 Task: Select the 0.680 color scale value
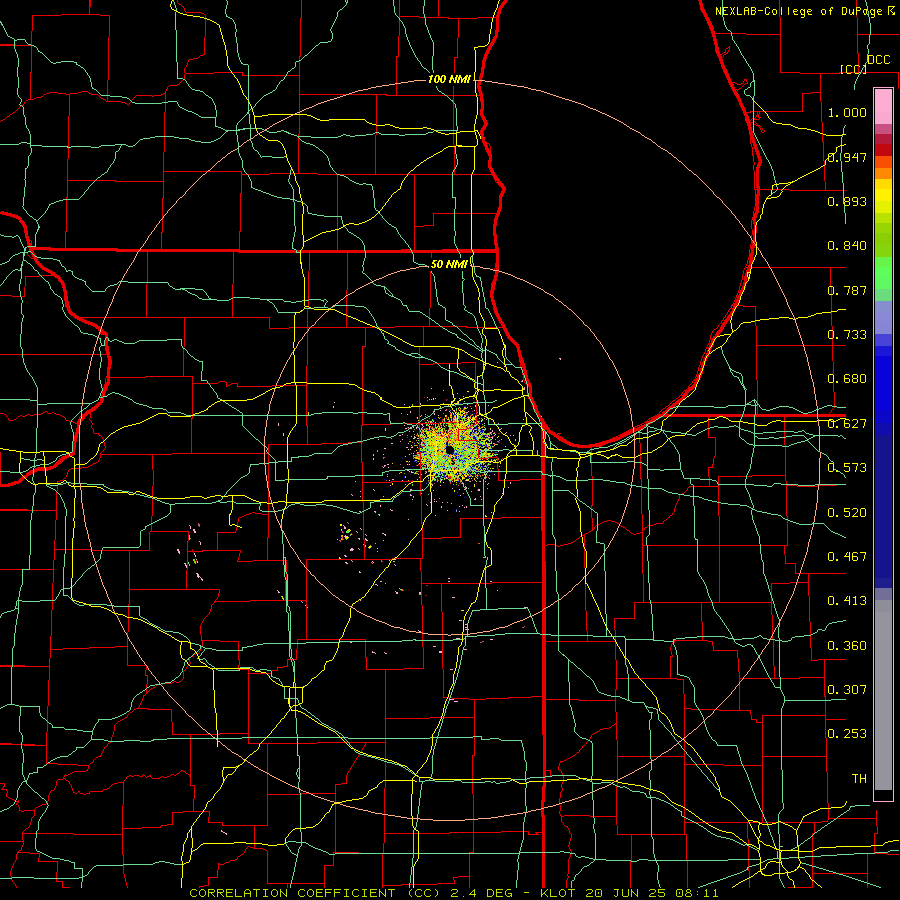(x=847, y=379)
